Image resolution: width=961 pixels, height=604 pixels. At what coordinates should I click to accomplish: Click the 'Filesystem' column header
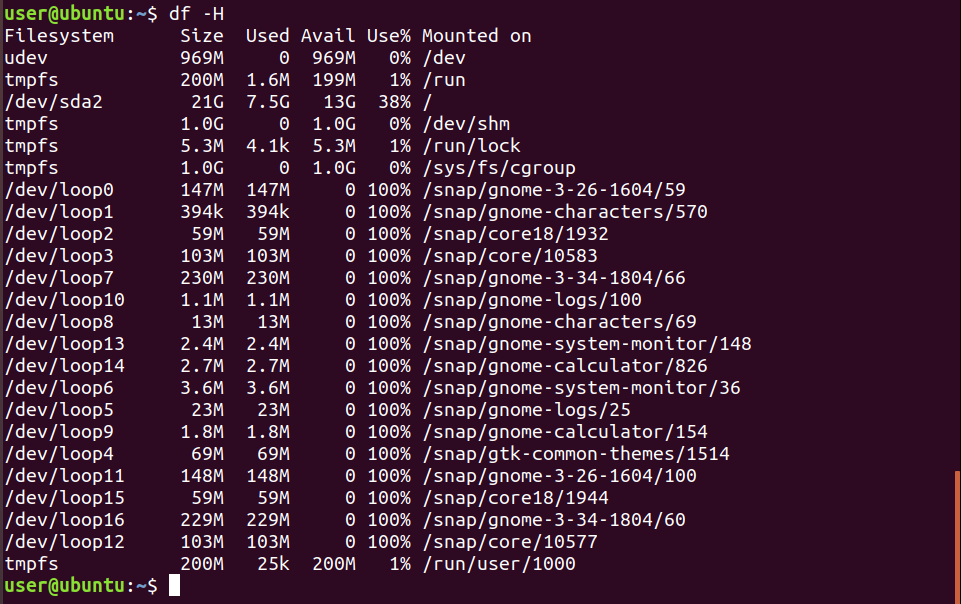point(59,36)
